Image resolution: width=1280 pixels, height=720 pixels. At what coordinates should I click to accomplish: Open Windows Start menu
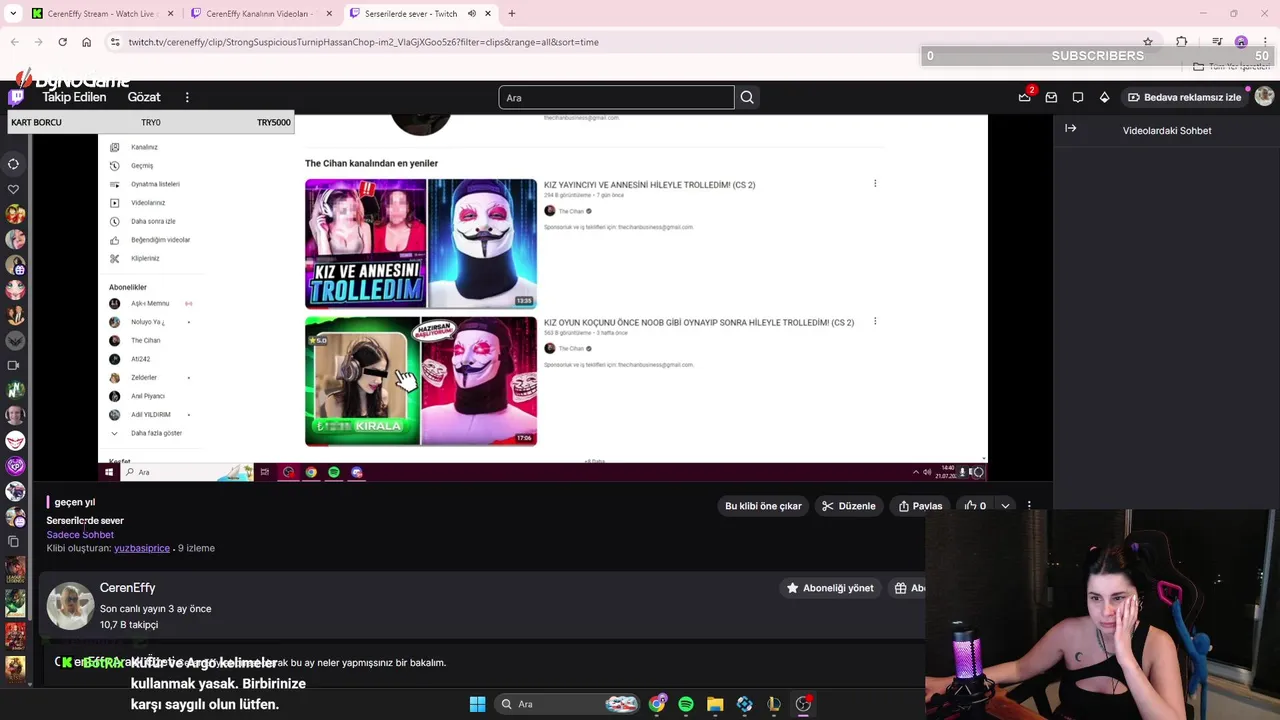[477, 704]
